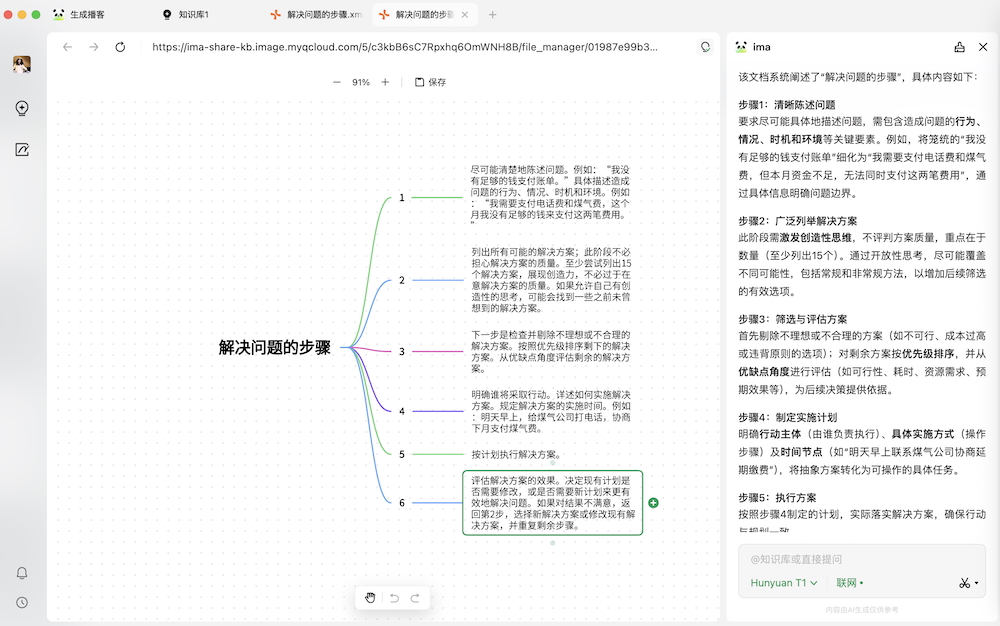Select the hand/pan tool in the canvas toolbar
Screen dimensions: 1000x626
371,597
